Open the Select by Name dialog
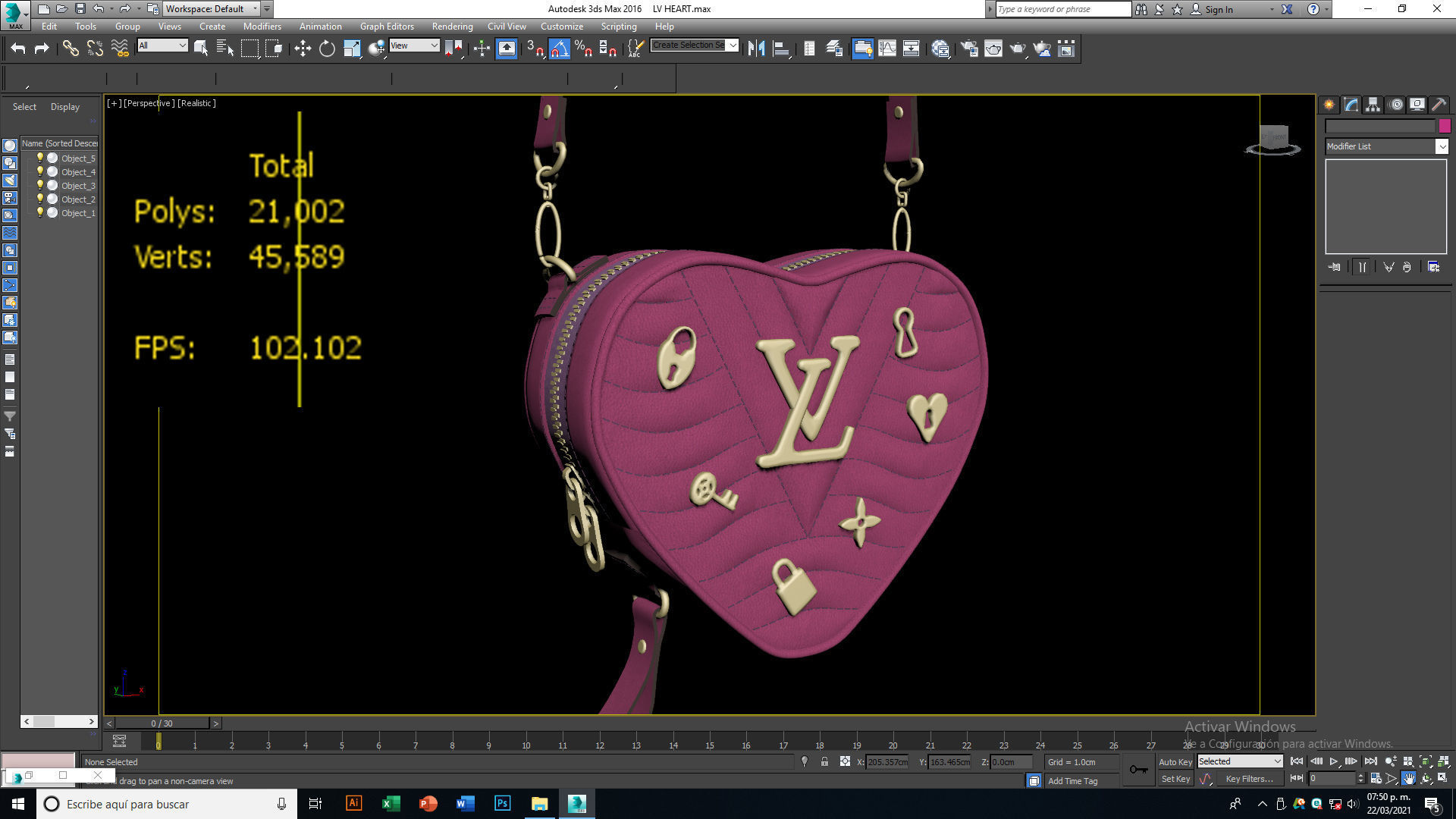Image resolution: width=1456 pixels, height=819 pixels. [x=225, y=49]
